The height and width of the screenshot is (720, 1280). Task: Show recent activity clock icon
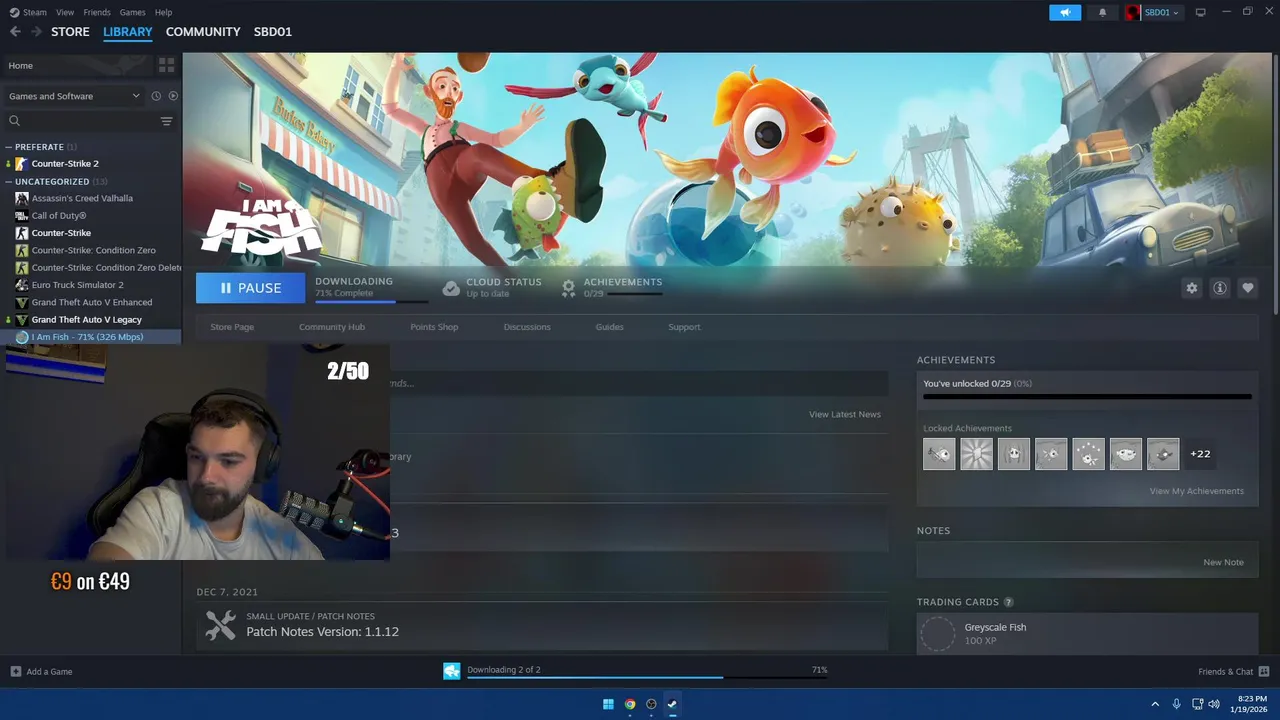point(156,96)
